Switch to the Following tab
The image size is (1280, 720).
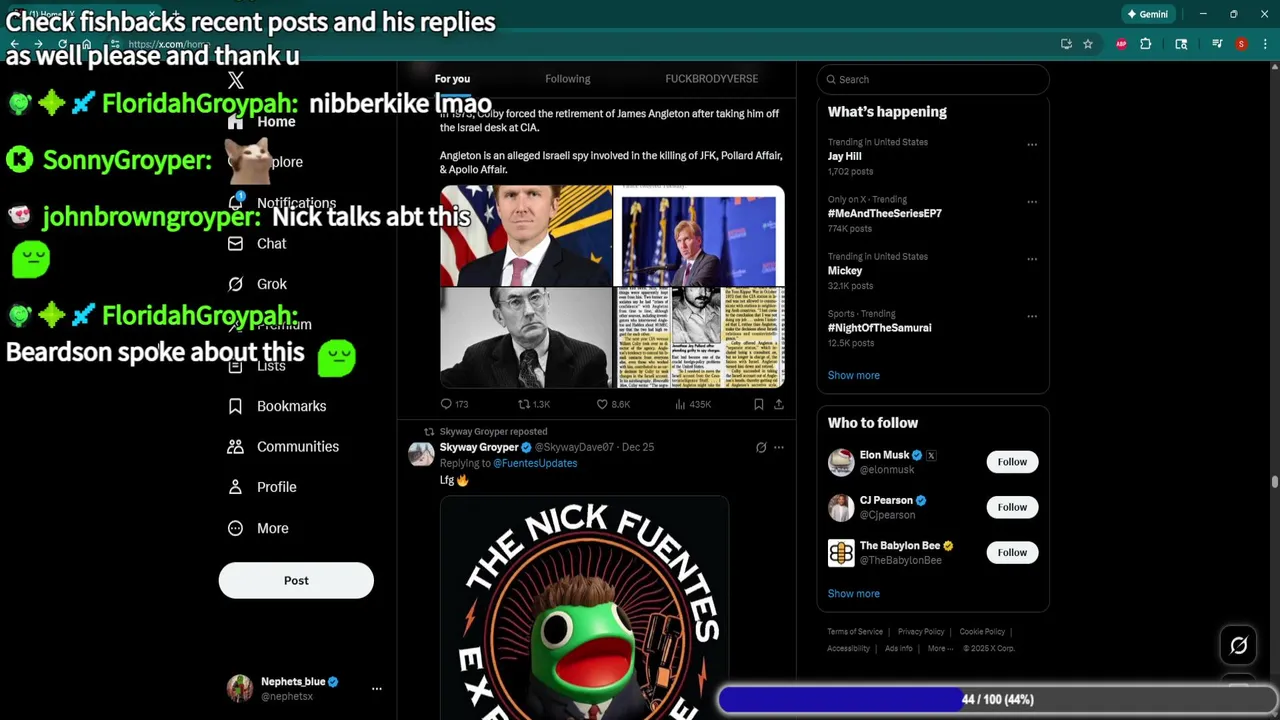(x=568, y=79)
